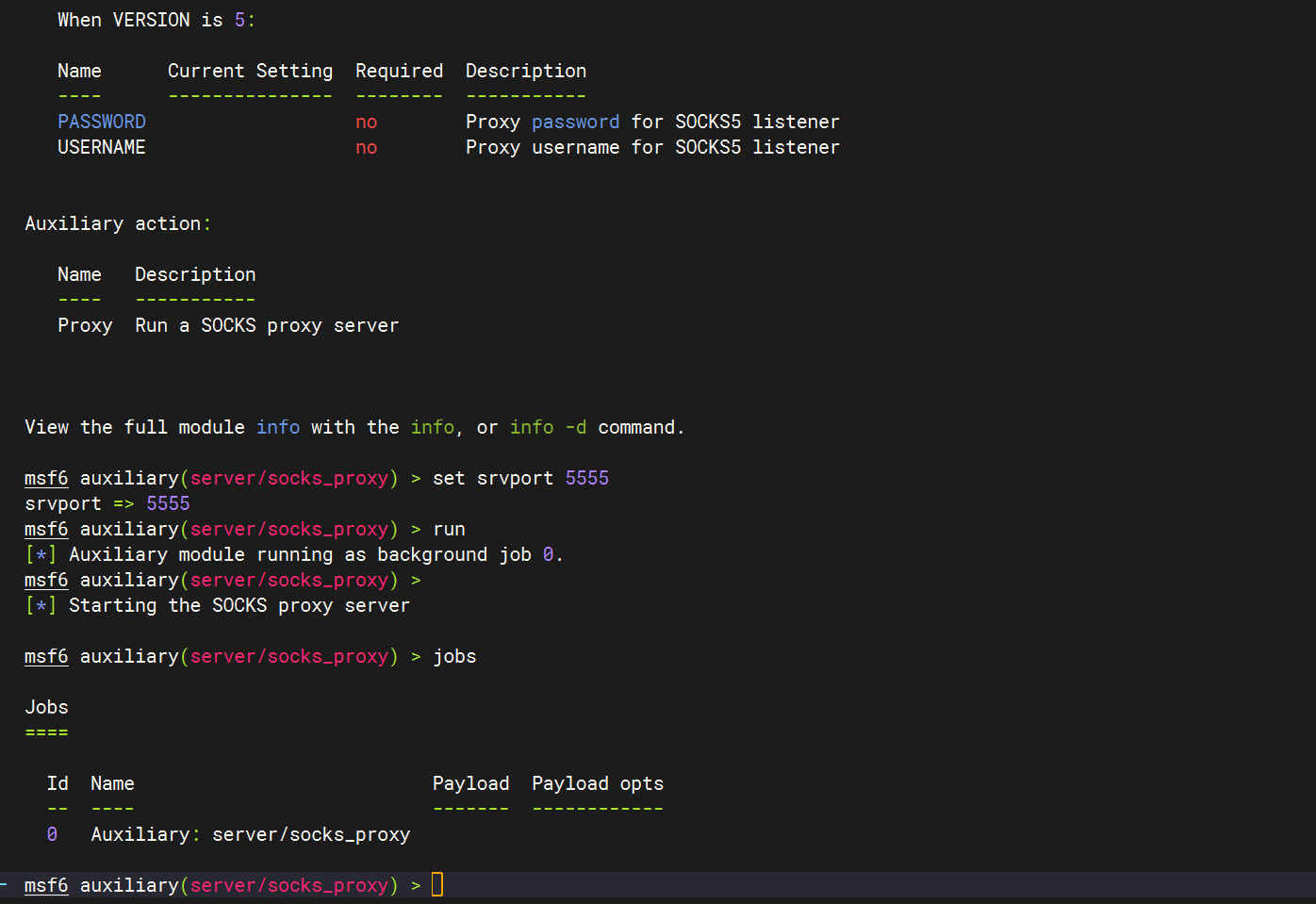
Task: Click the 'srvport => 5555' output line
Action: 107,503
